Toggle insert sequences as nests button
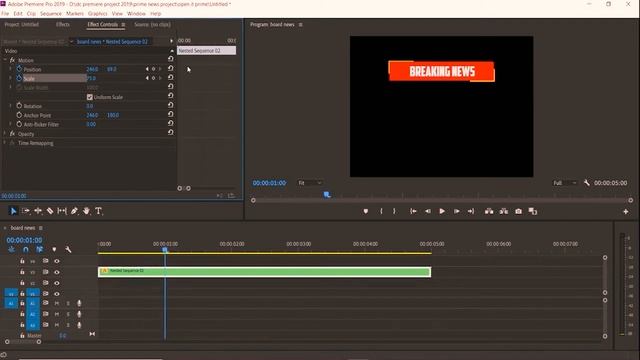 (11, 249)
